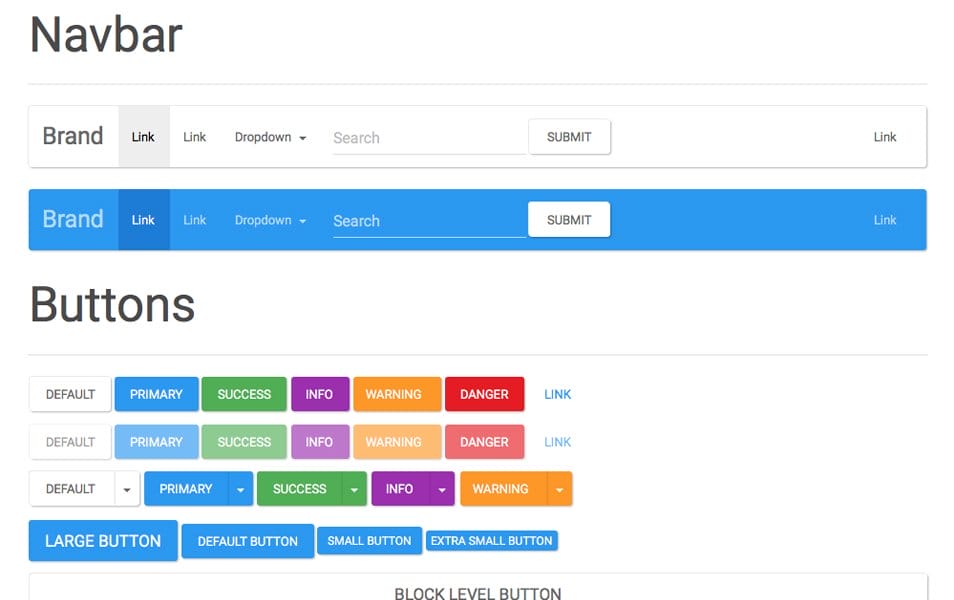Click the Extra Small Button

click(x=491, y=541)
